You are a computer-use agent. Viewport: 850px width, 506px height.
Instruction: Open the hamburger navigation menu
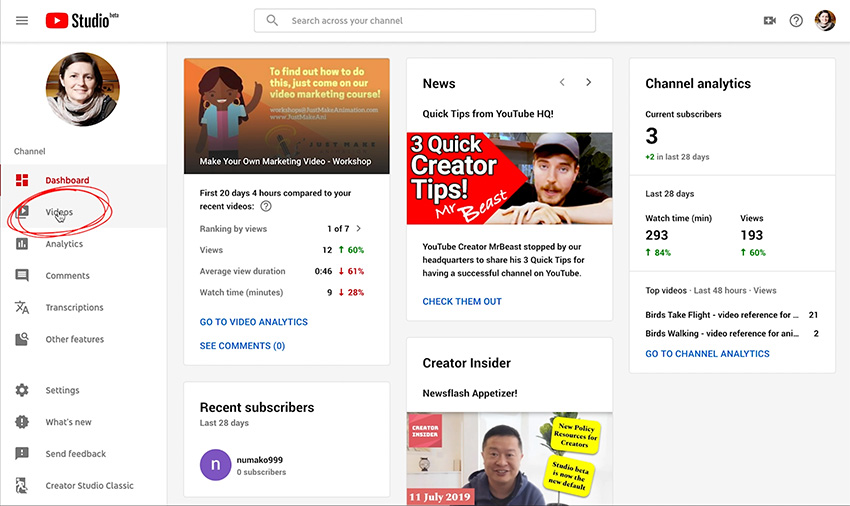22,21
